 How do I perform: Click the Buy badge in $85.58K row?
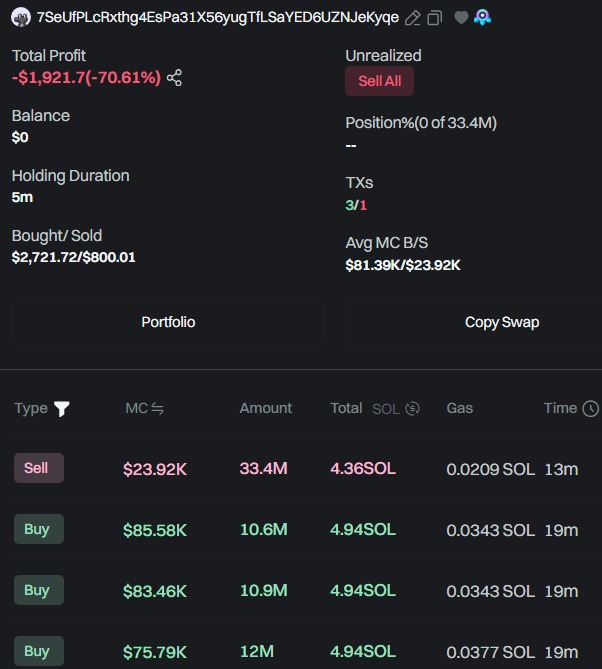click(39, 529)
